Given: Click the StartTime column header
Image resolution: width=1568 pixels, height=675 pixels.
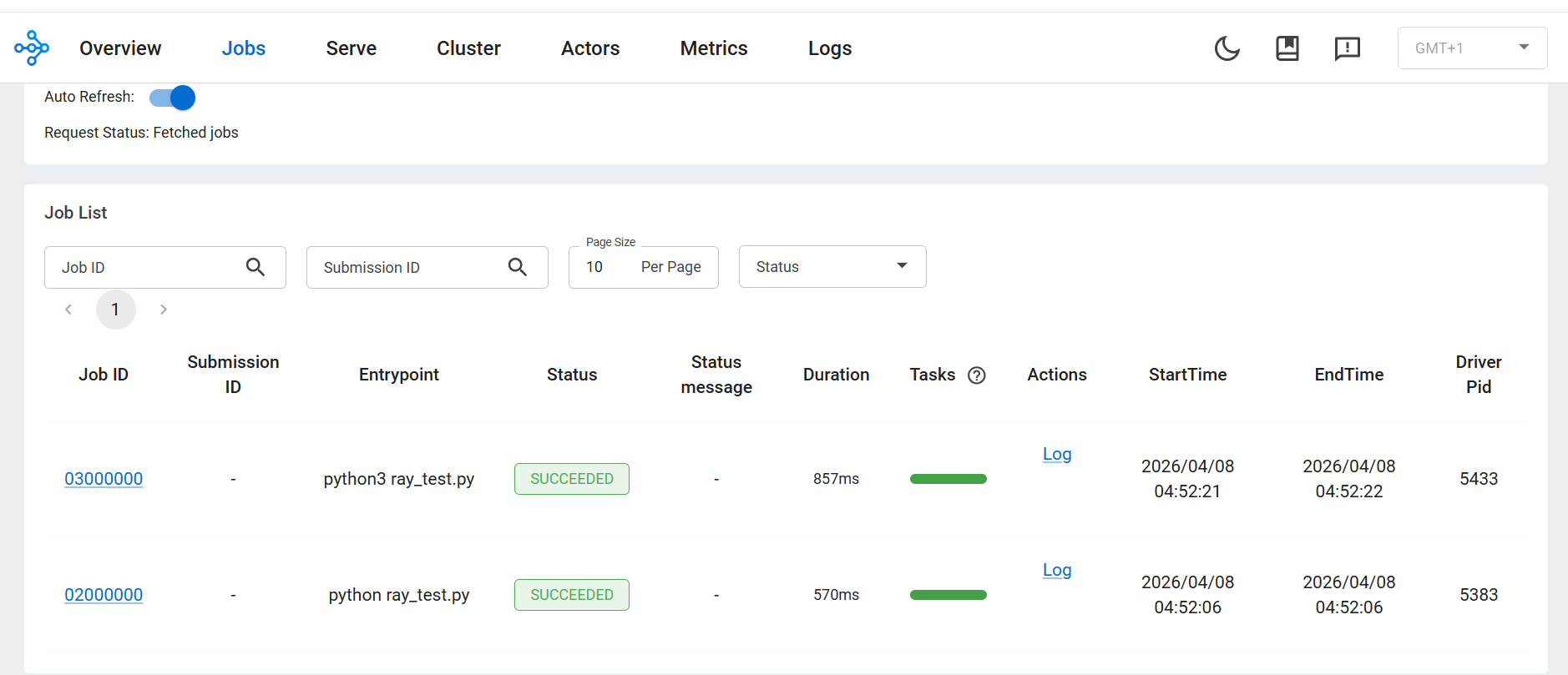Looking at the screenshot, I should coord(1187,375).
